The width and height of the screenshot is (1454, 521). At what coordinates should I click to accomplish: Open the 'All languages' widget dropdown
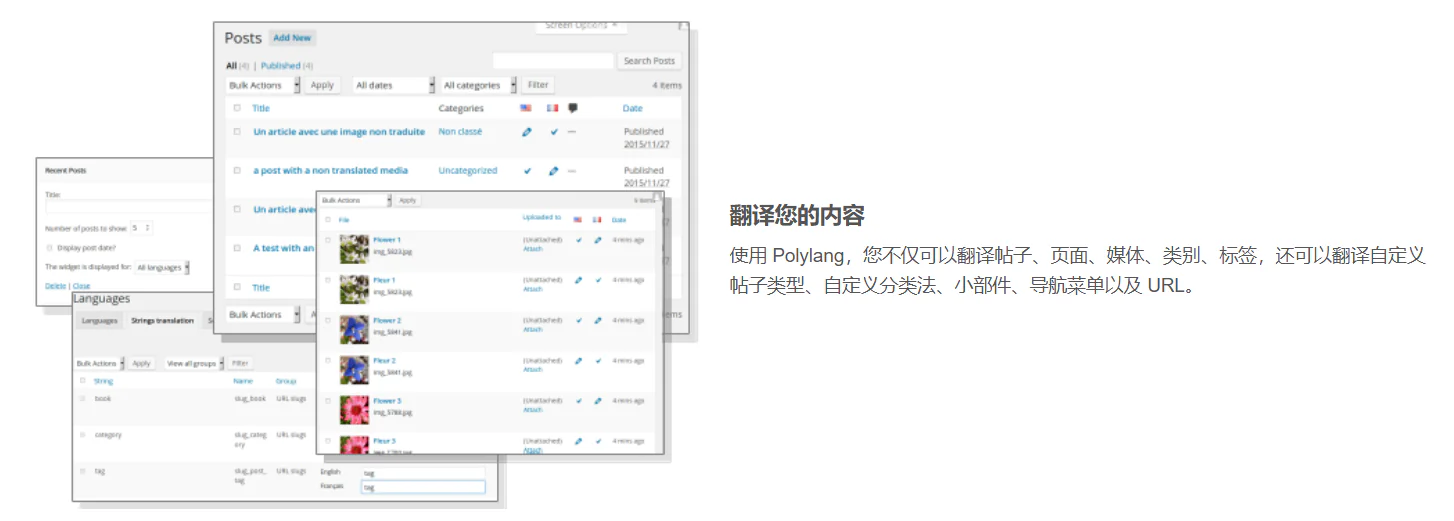pyautogui.click(x=162, y=268)
